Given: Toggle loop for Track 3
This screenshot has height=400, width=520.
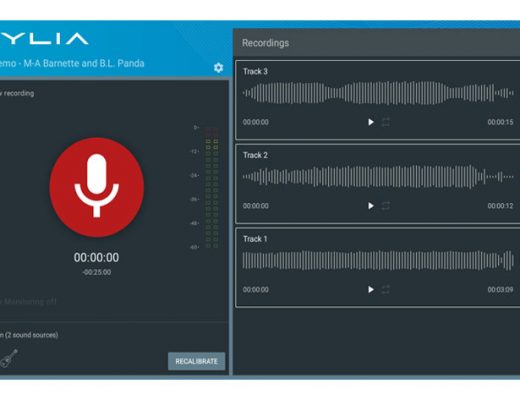Looking at the screenshot, I should pos(386,122).
